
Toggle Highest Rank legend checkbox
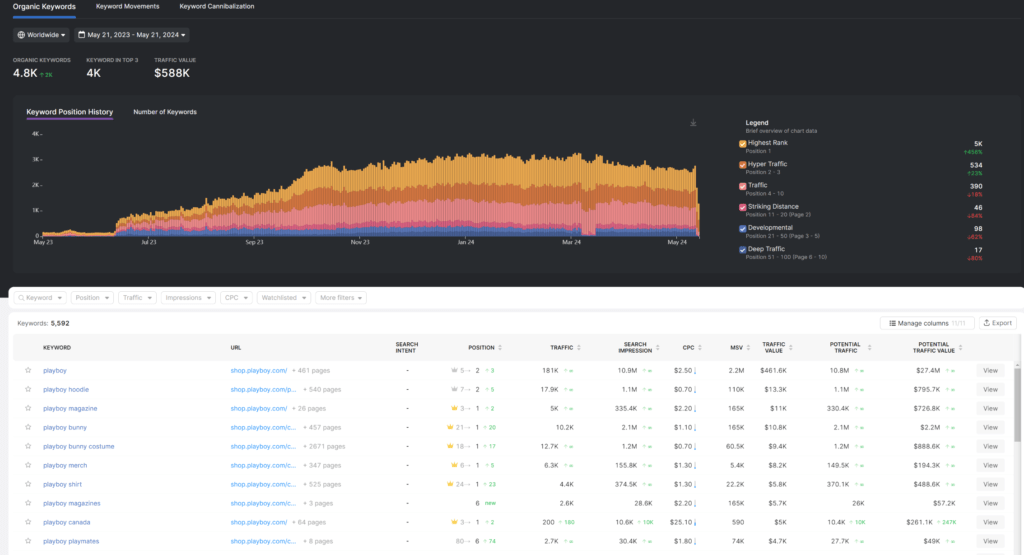[743, 144]
